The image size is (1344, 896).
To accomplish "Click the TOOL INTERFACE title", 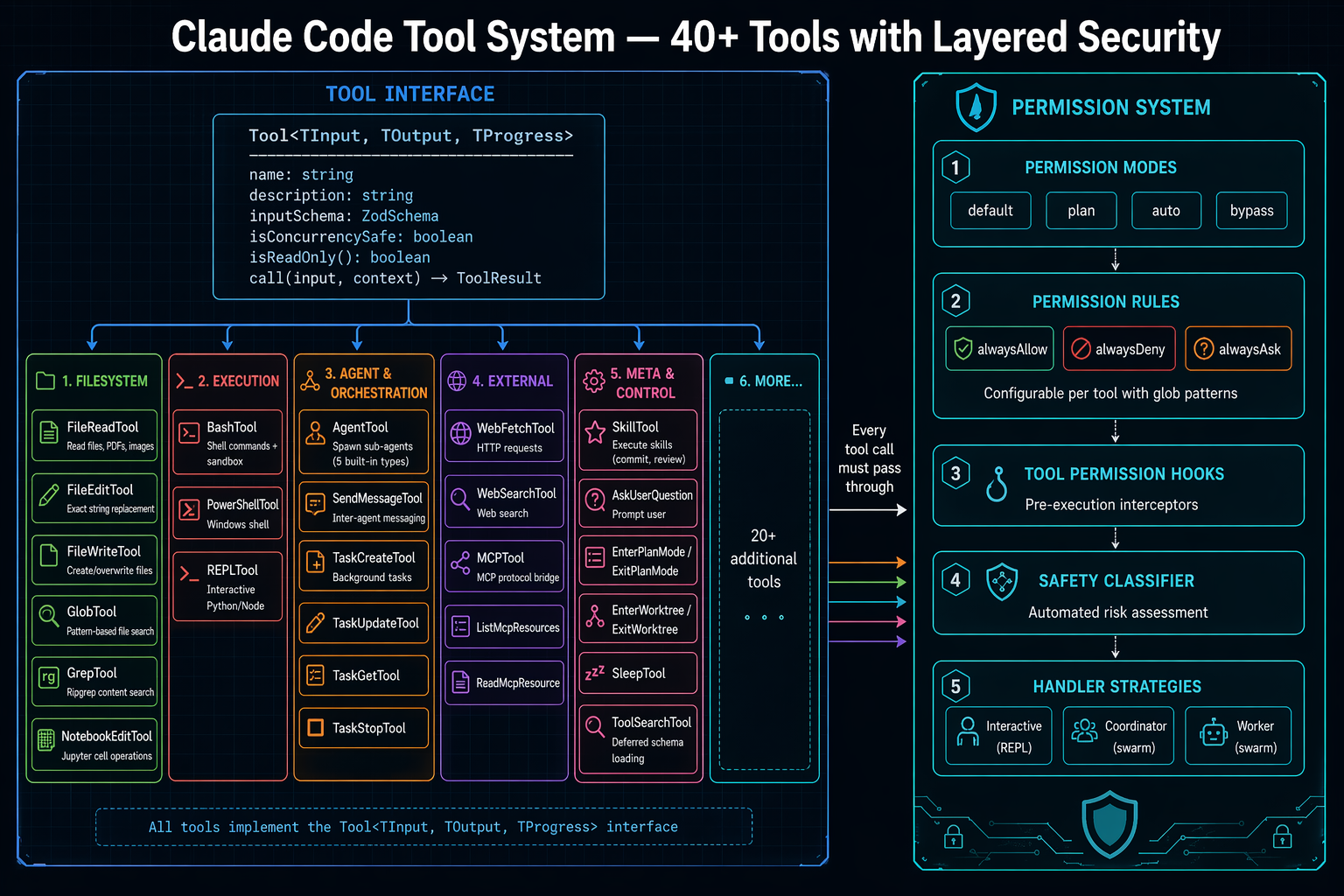I will [410, 94].
